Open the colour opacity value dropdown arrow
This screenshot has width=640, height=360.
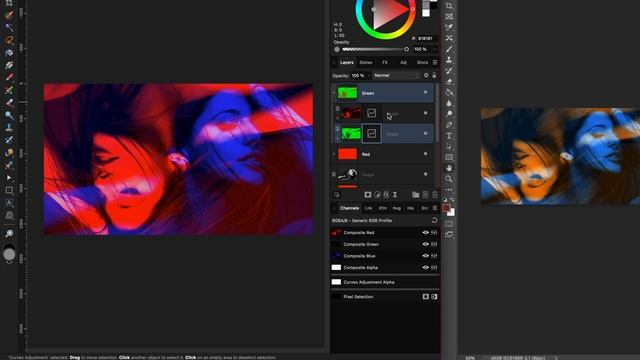tap(435, 49)
